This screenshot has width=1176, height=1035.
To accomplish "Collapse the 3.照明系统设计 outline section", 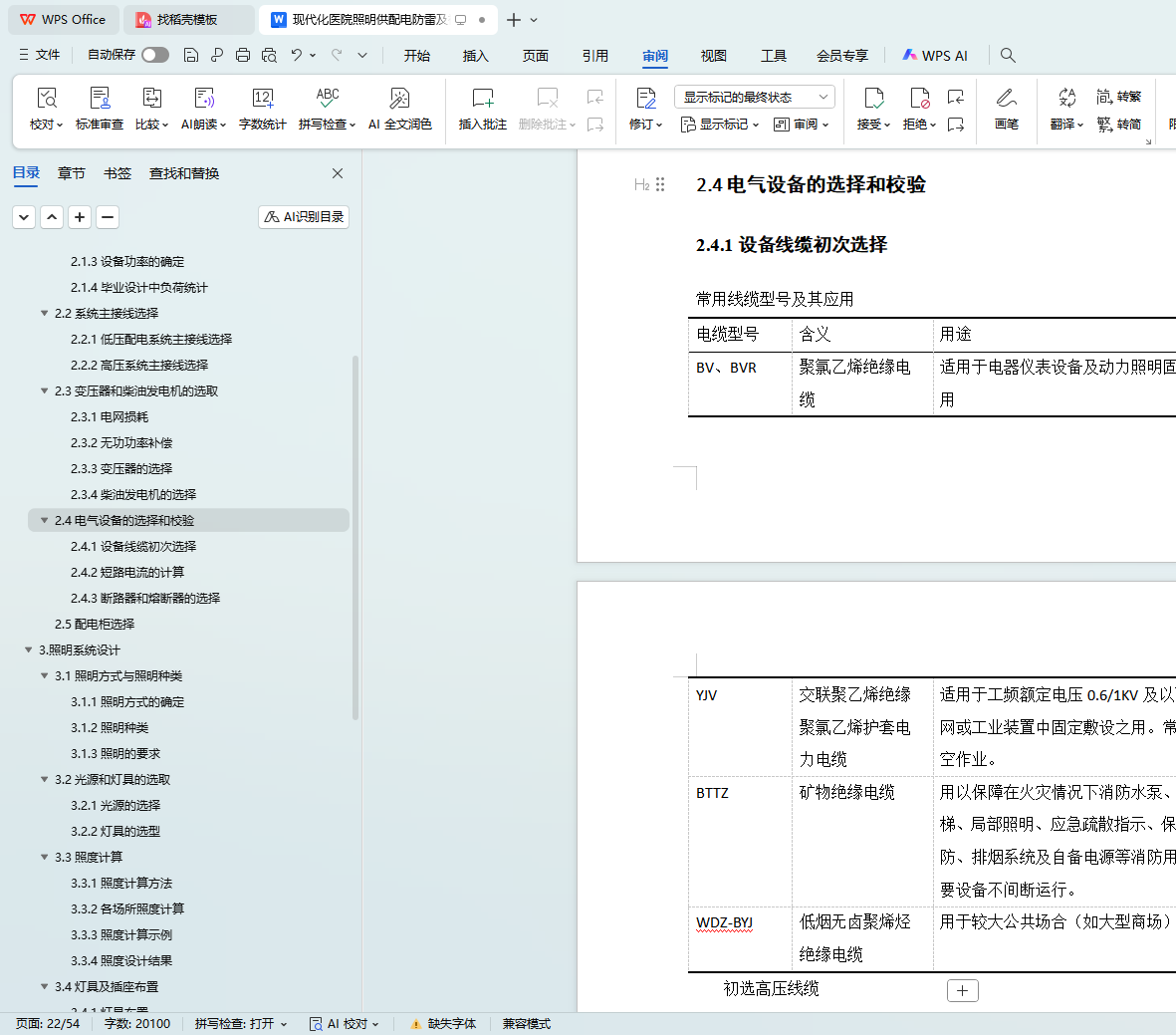I will 28,649.
